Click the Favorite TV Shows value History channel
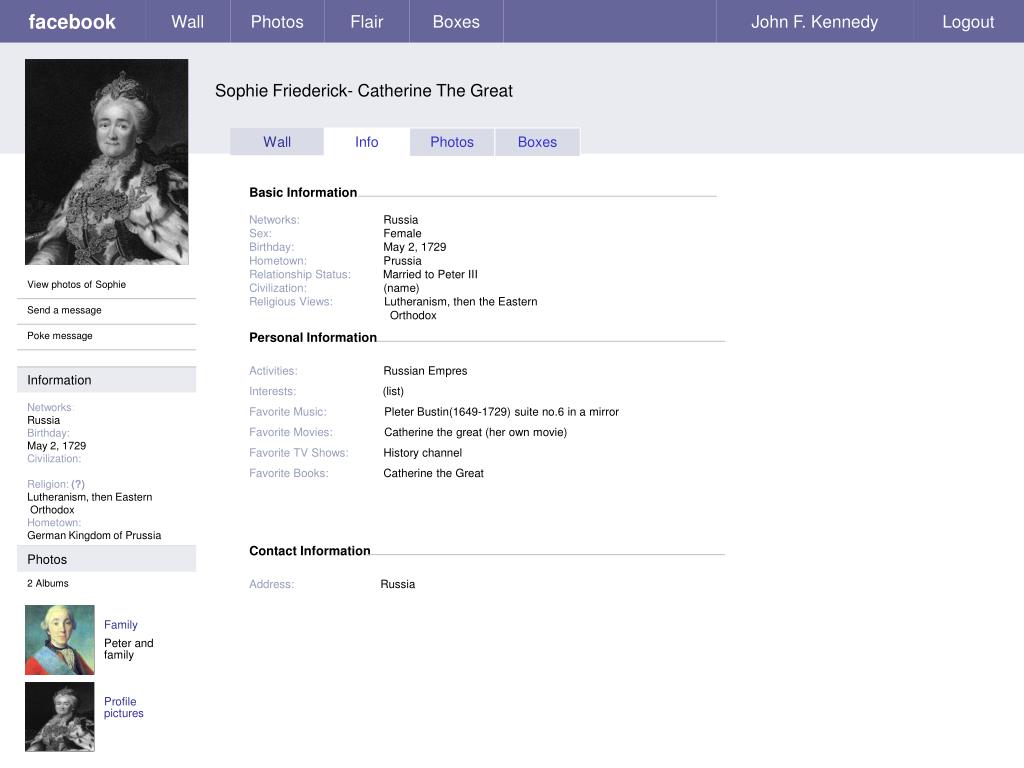Image resolution: width=1024 pixels, height=768 pixels. pos(423,453)
